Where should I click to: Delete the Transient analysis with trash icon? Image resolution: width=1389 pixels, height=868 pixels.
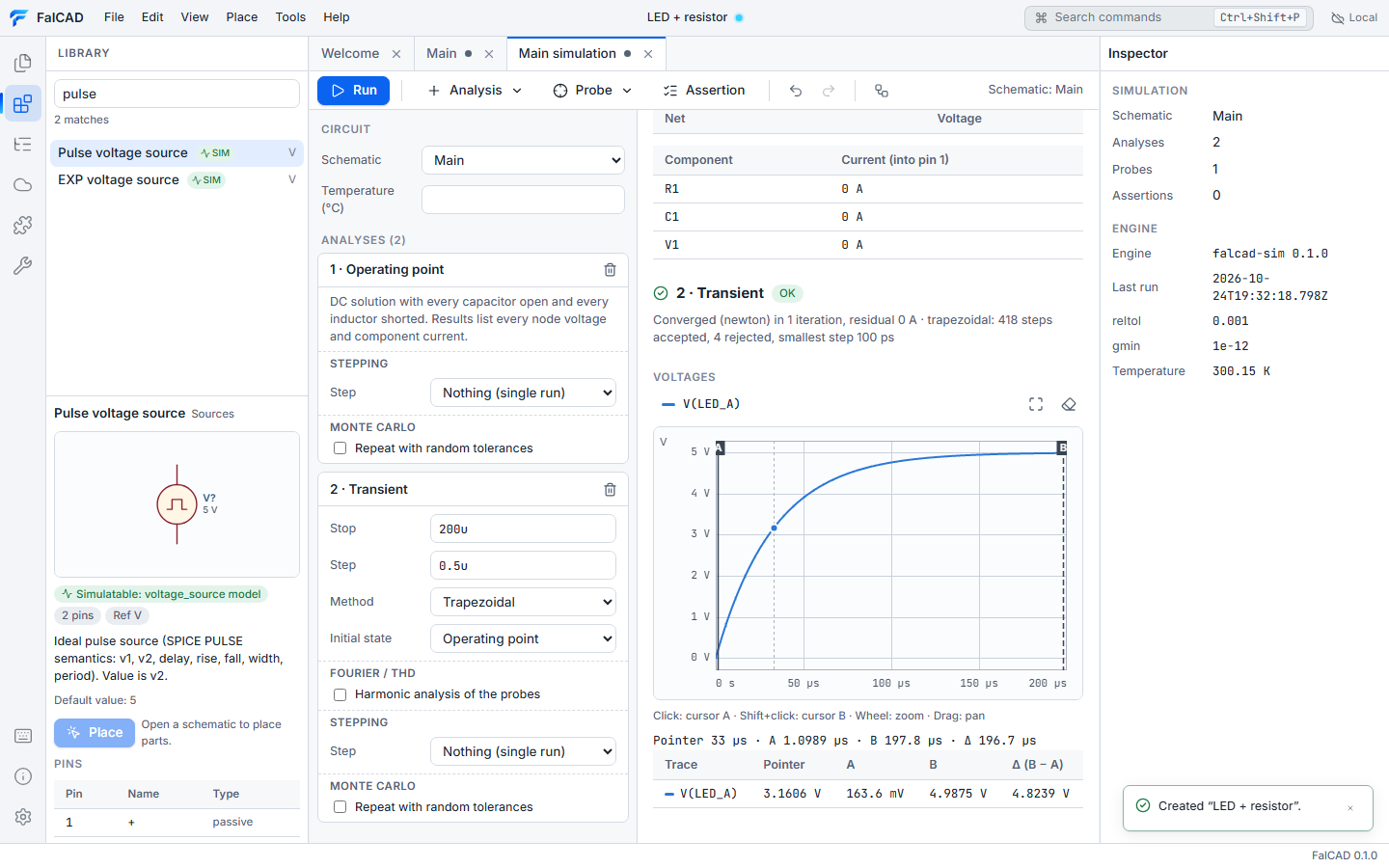click(610, 490)
